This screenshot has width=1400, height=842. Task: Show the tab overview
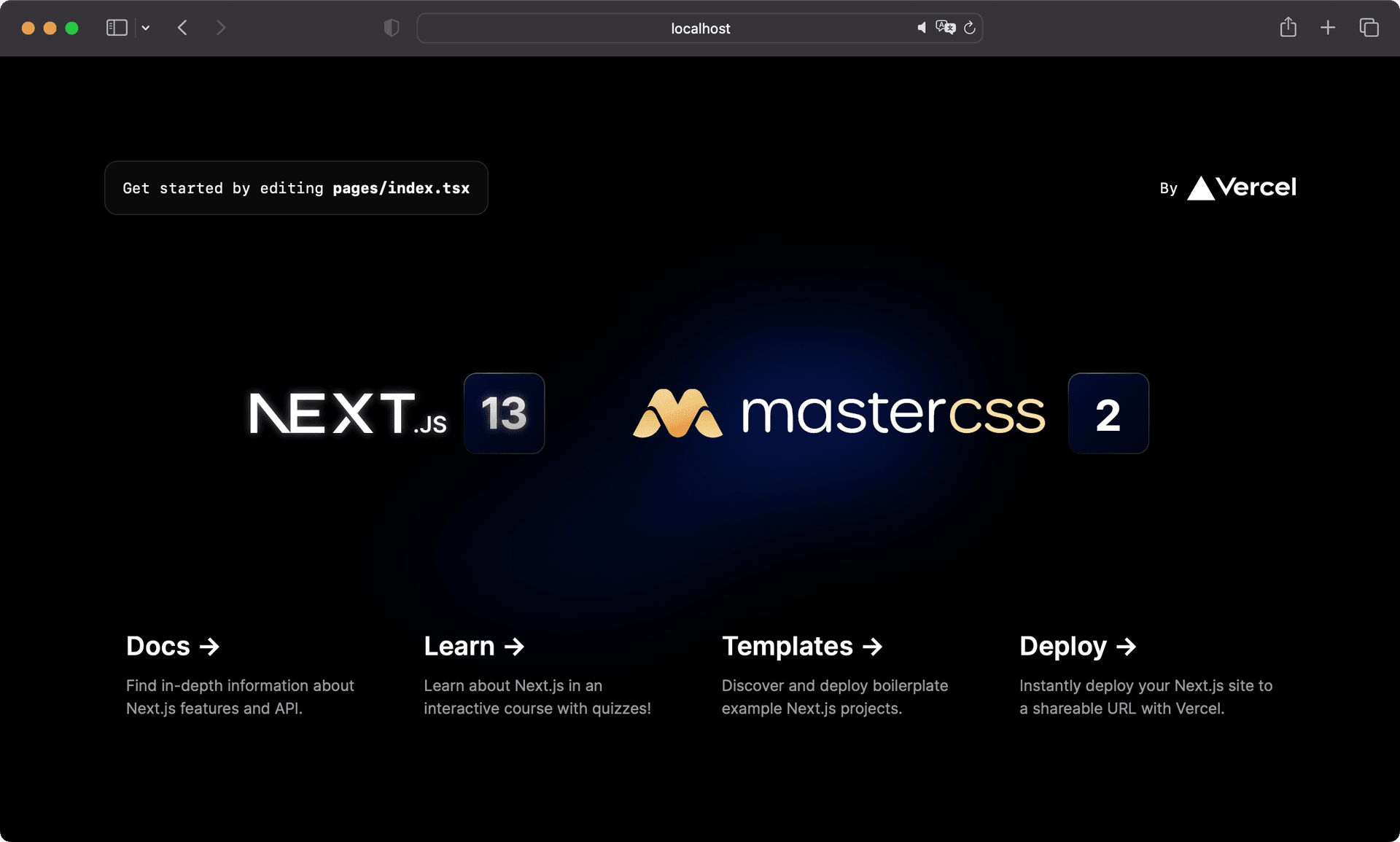coord(1369,28)
